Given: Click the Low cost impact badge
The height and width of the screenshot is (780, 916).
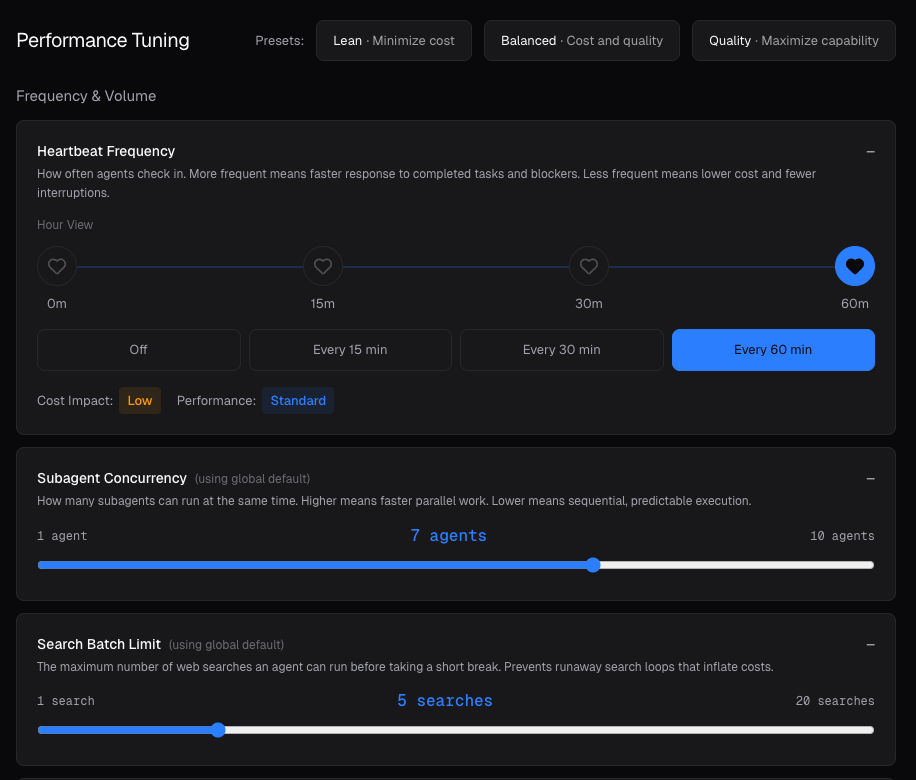Looking at the screenshot, I should 140,400.
